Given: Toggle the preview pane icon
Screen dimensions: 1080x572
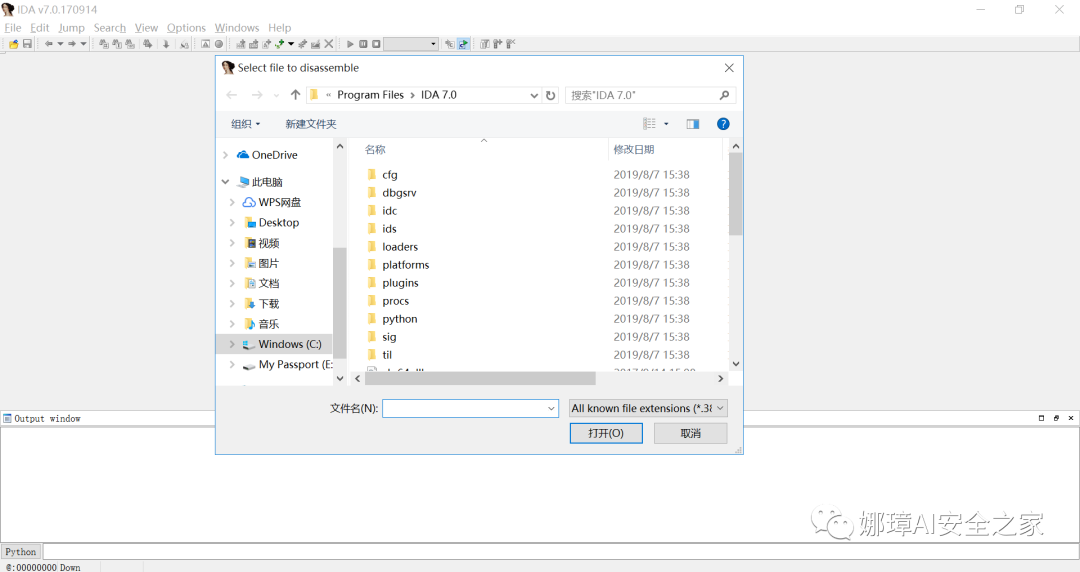Looking at the screenshot, I should 693,124.
